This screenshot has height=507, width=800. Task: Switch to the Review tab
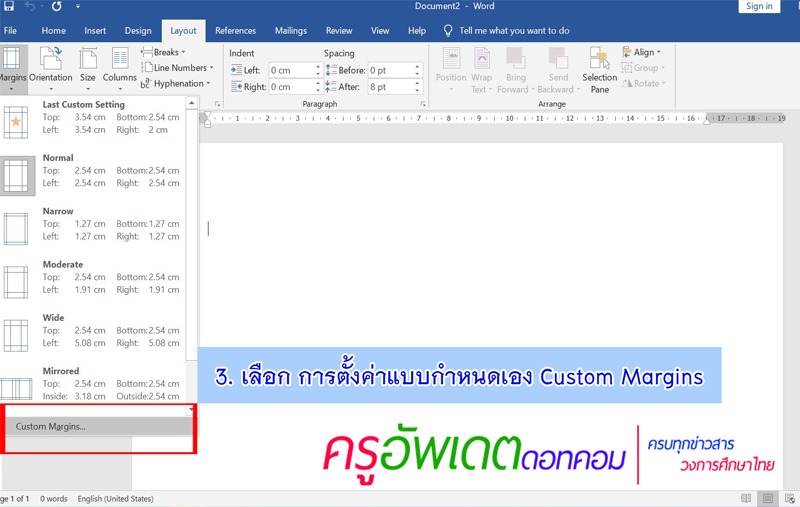point(339,31)
